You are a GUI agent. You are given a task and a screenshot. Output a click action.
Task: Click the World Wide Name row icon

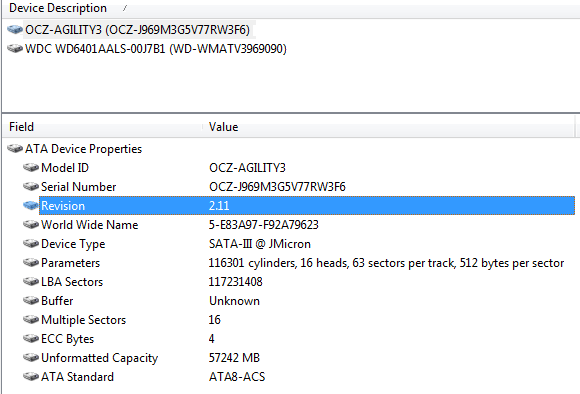click(31, 225)
